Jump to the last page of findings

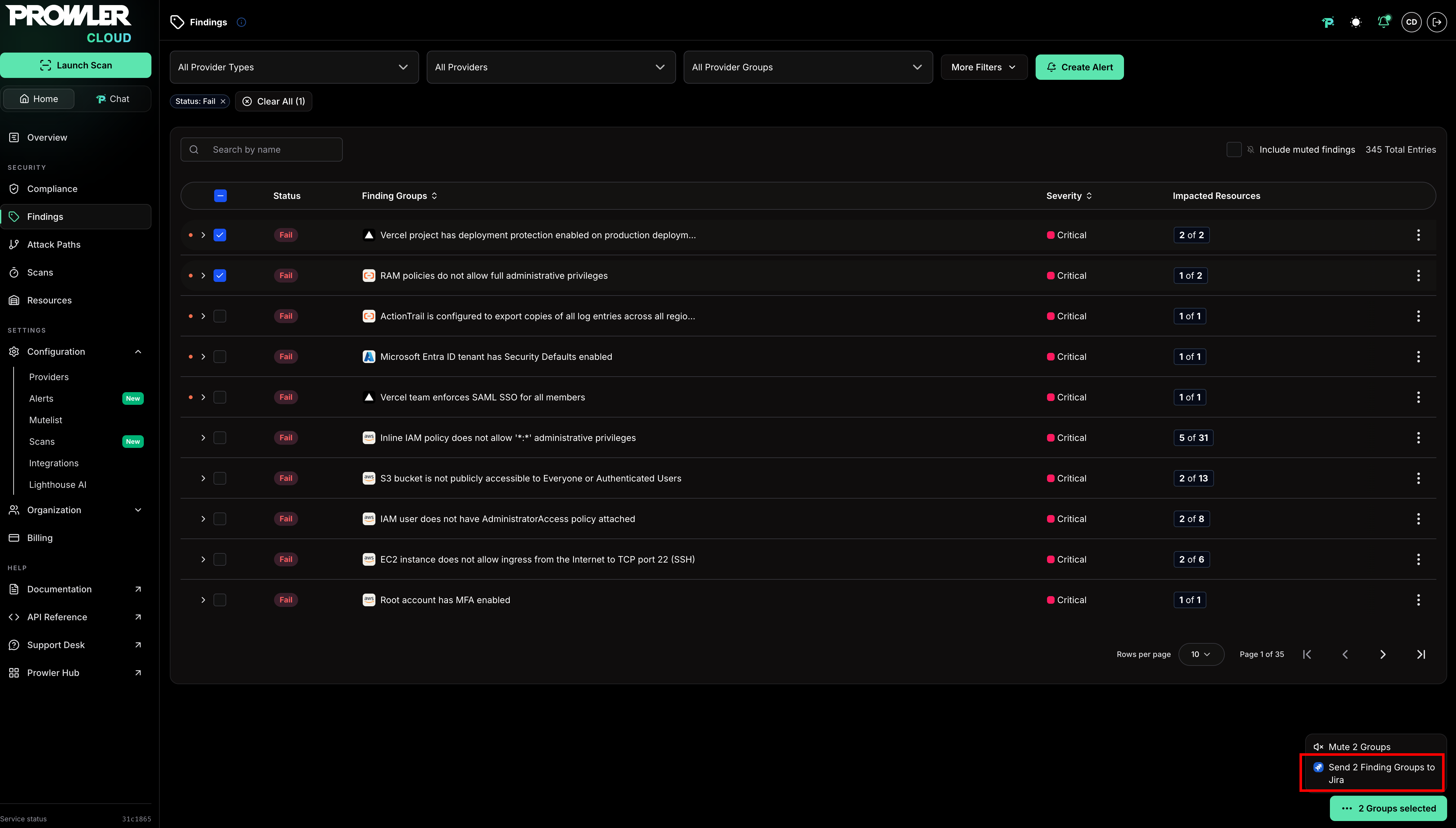coord(1421,654)
